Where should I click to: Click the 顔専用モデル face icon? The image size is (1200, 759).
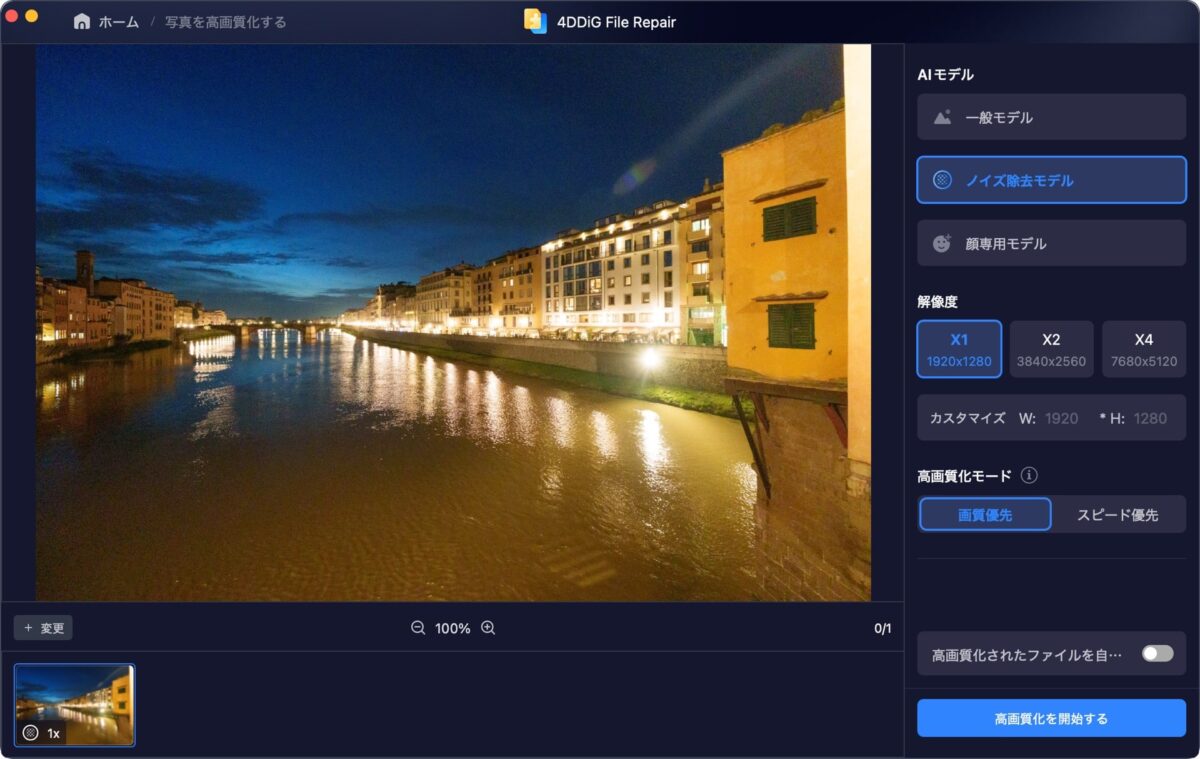click(x=942, y=243)
